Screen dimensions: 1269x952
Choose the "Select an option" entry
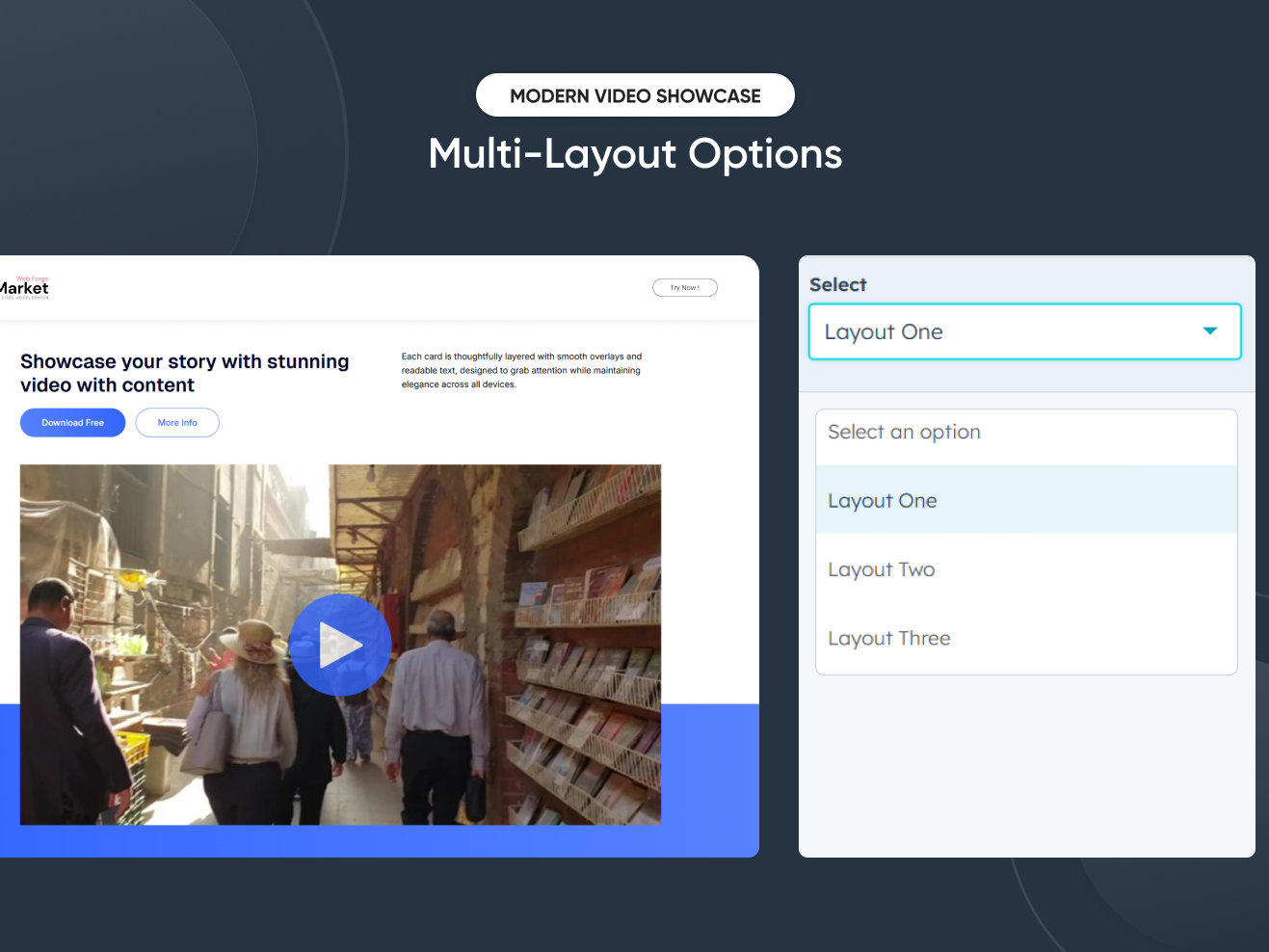(x=904, y=432)
